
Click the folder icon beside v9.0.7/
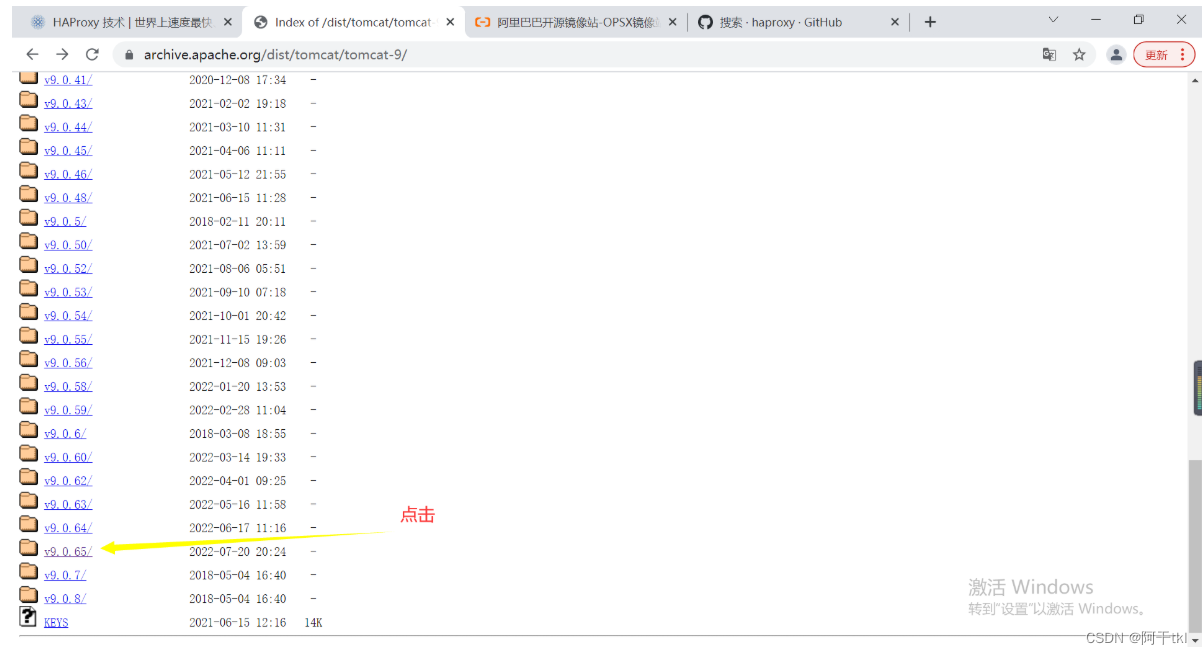tap(28, 572)
